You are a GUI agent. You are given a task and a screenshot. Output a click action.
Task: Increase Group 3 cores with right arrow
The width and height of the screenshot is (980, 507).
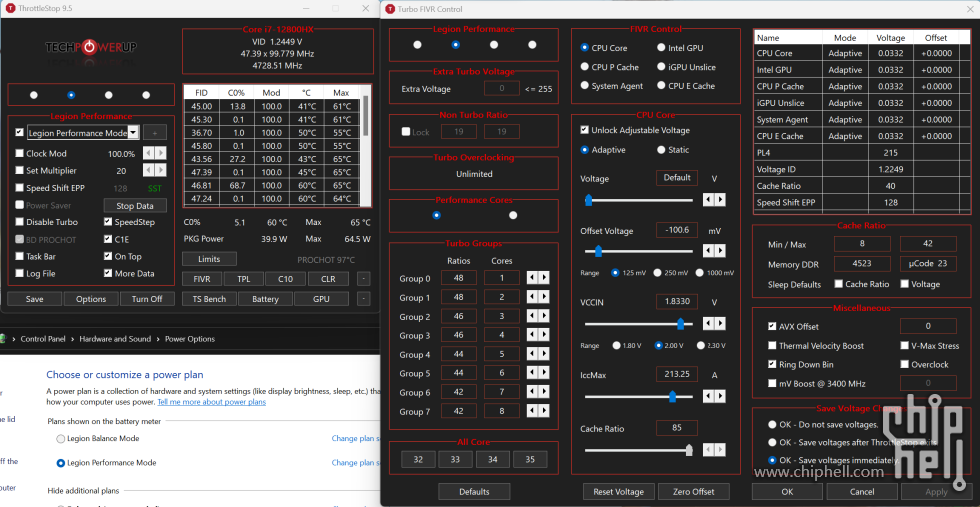coord(545,336)
